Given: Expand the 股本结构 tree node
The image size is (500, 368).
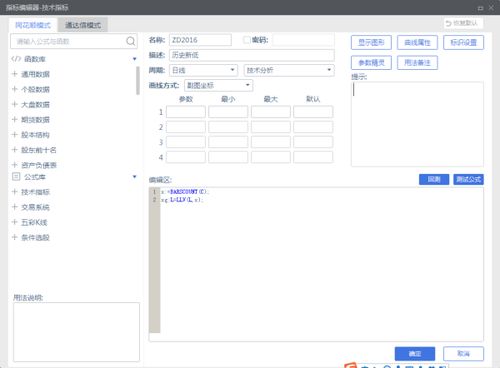Looking at the screenshot, I should (14, 134).
